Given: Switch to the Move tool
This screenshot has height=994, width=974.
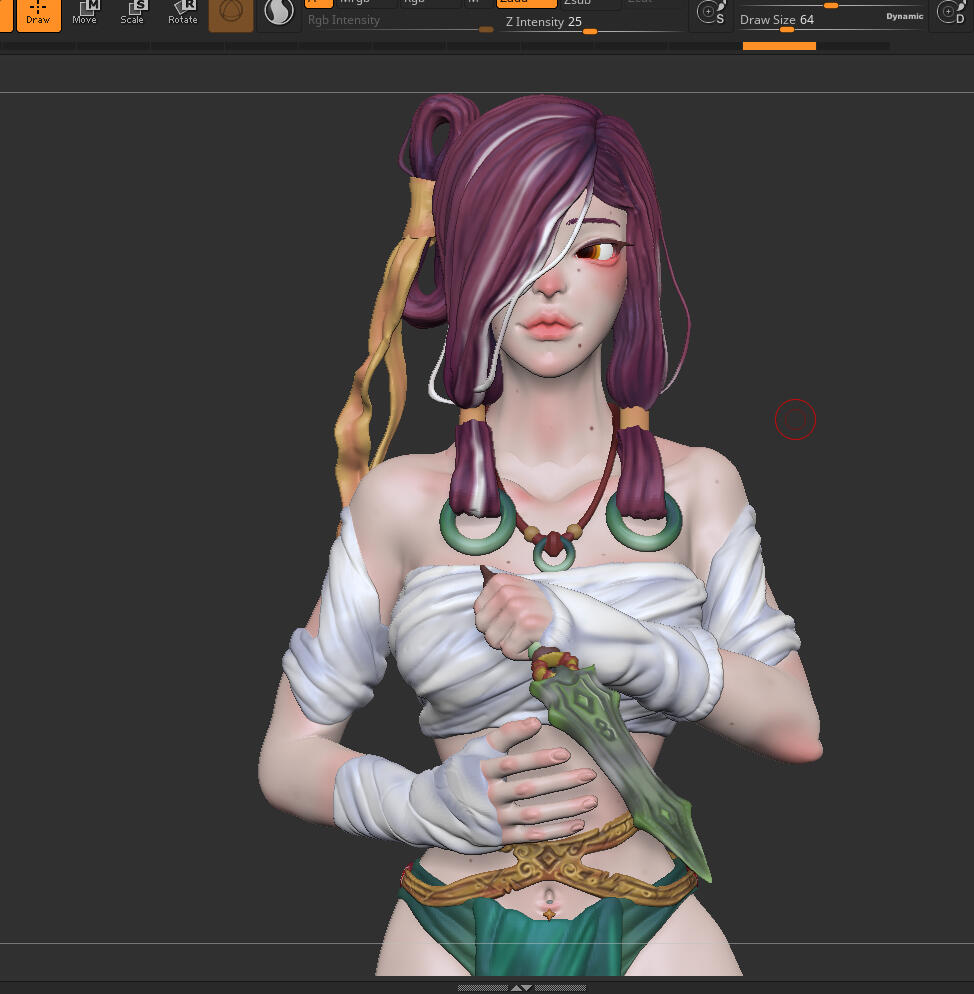Looking at the screenshot, I should point(84,13).
